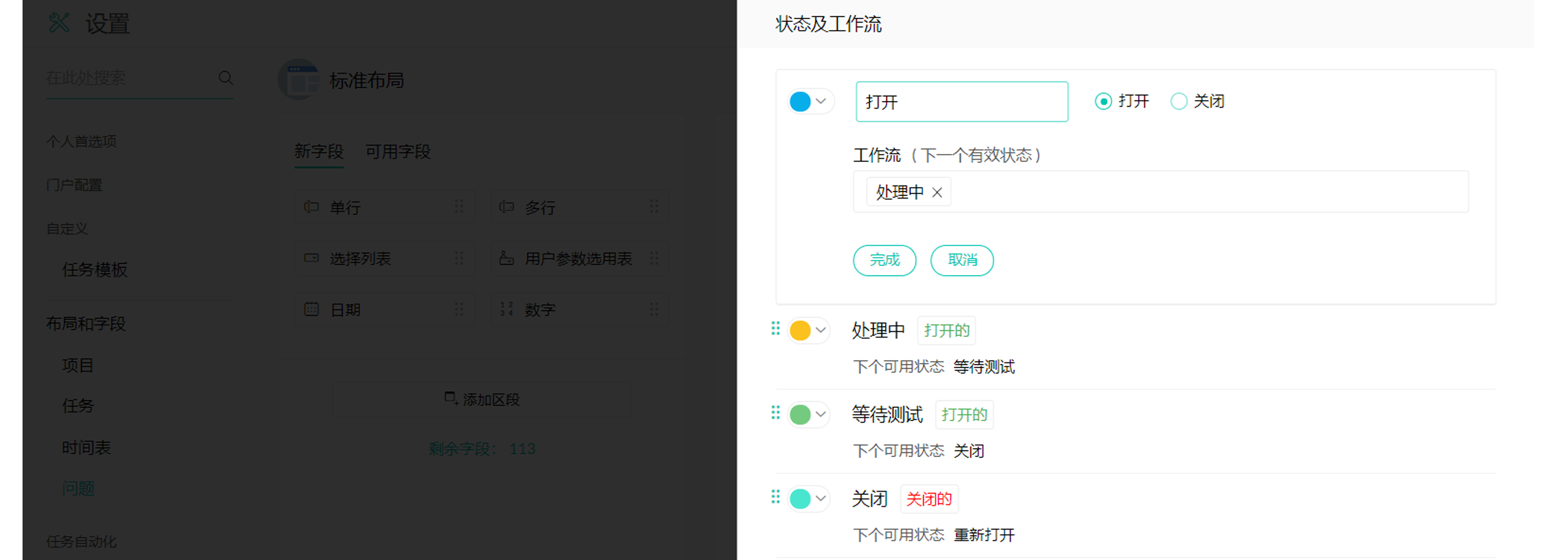Image resolution: width=1568 pixels, height=560 pixels.
Task: Click the search magnifier icon in sidebar
Action: coord(225,78)
